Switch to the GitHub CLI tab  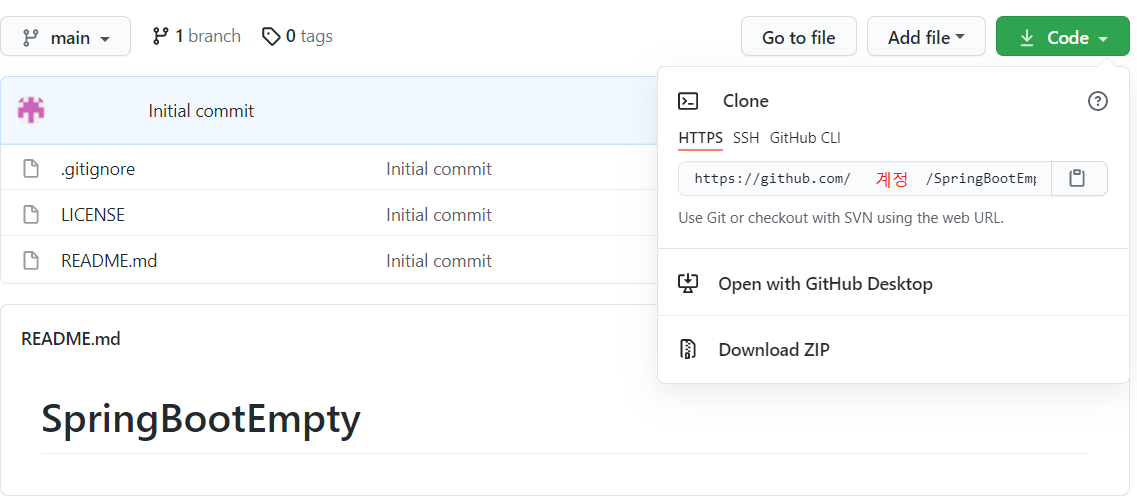click(805, 138)
